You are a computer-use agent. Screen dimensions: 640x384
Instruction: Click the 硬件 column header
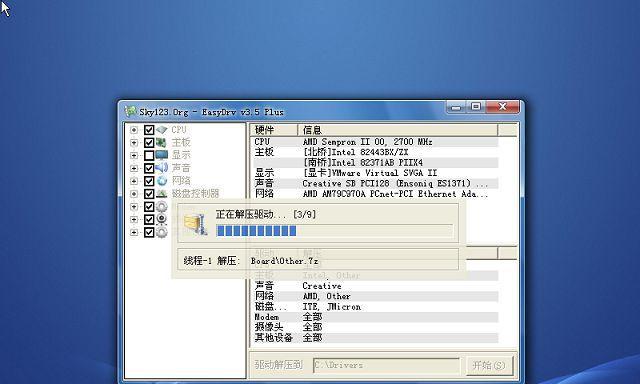(273, 130)
